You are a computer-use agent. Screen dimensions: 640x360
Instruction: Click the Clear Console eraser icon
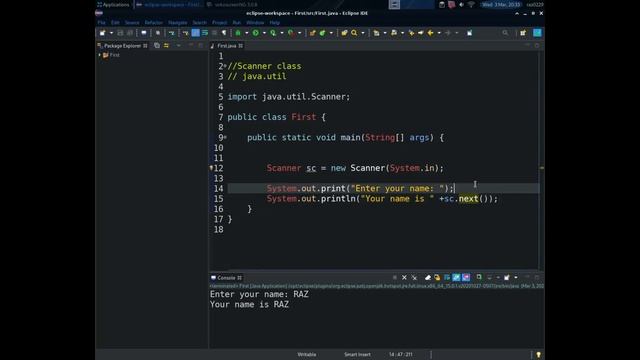428,278
